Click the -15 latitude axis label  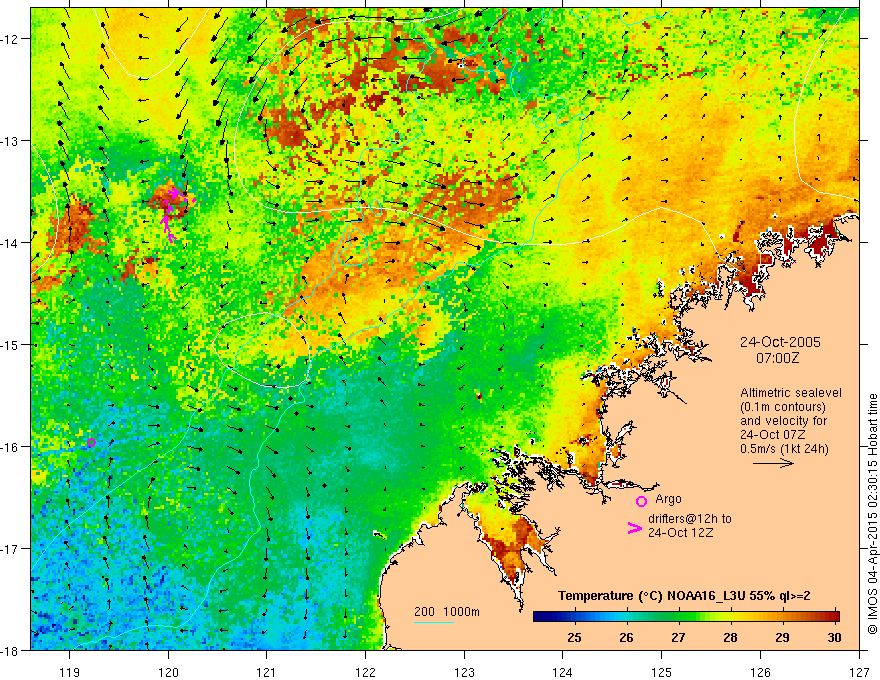pos(10,344)
